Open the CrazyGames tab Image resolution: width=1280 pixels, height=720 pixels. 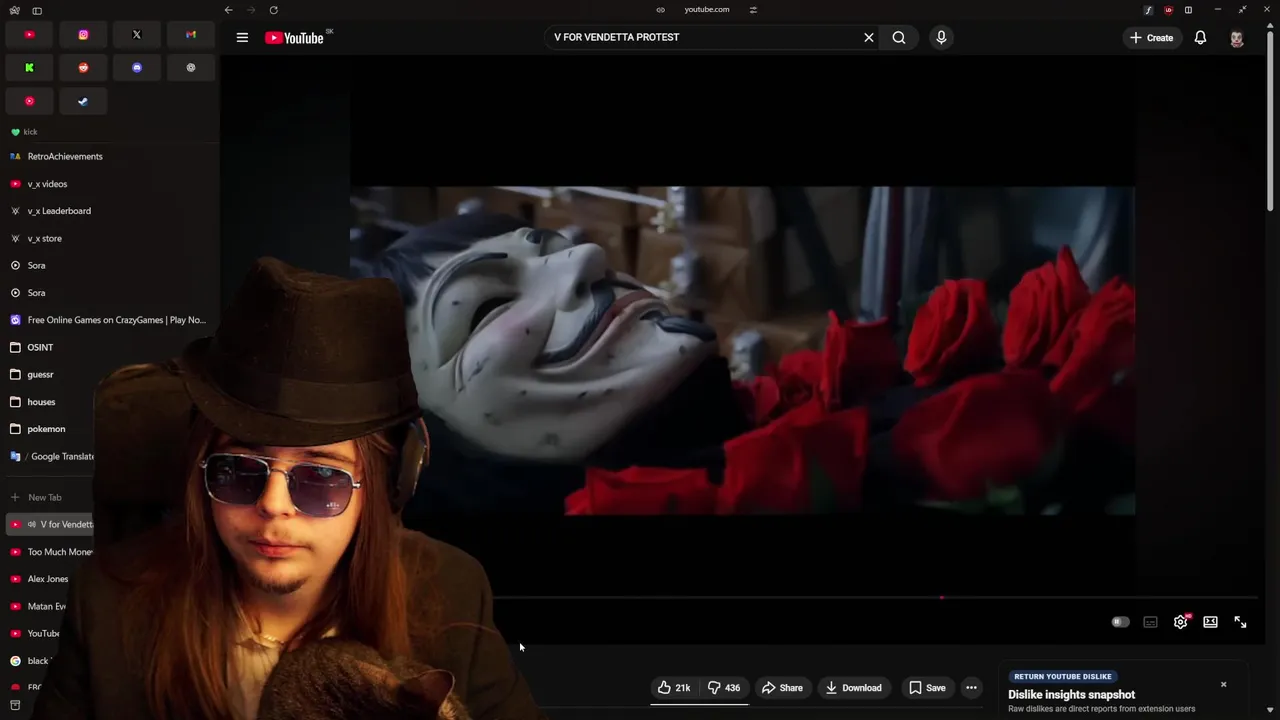[110, 320]
